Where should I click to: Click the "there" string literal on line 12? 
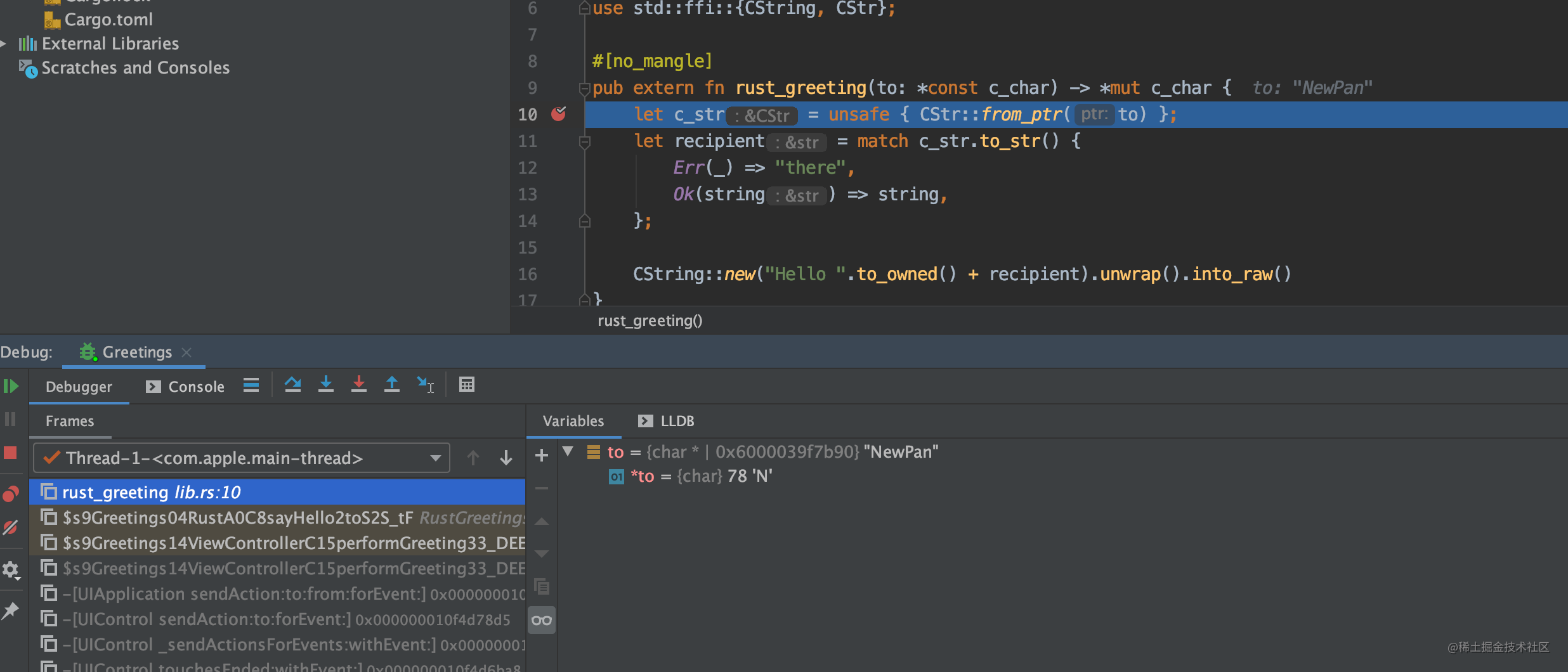coord(811,168)
